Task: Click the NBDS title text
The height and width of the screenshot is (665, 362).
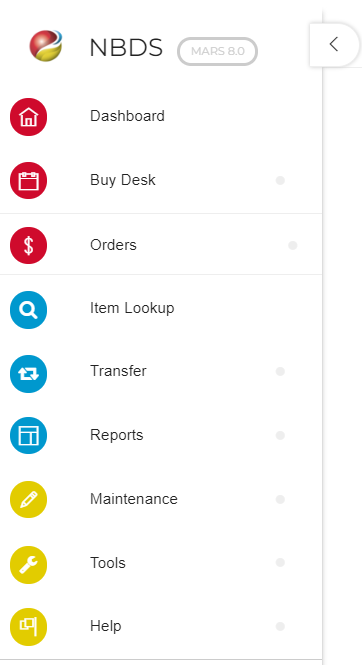Action: [x=126, y=48]
